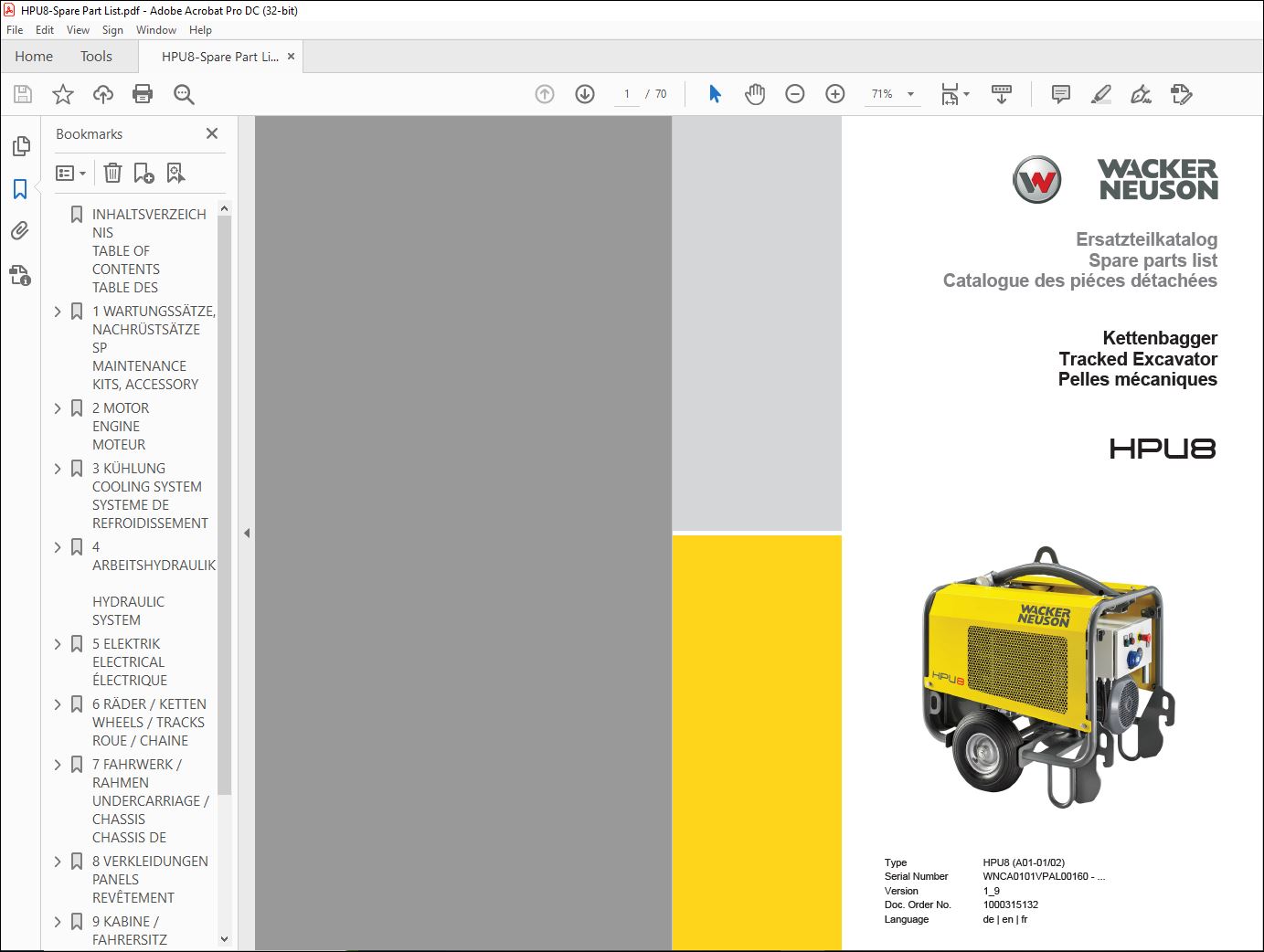The width and height of the screenshot is (1264, 952).
Task: Select the Highlight text pen tool
Action: click(1101, 94)
